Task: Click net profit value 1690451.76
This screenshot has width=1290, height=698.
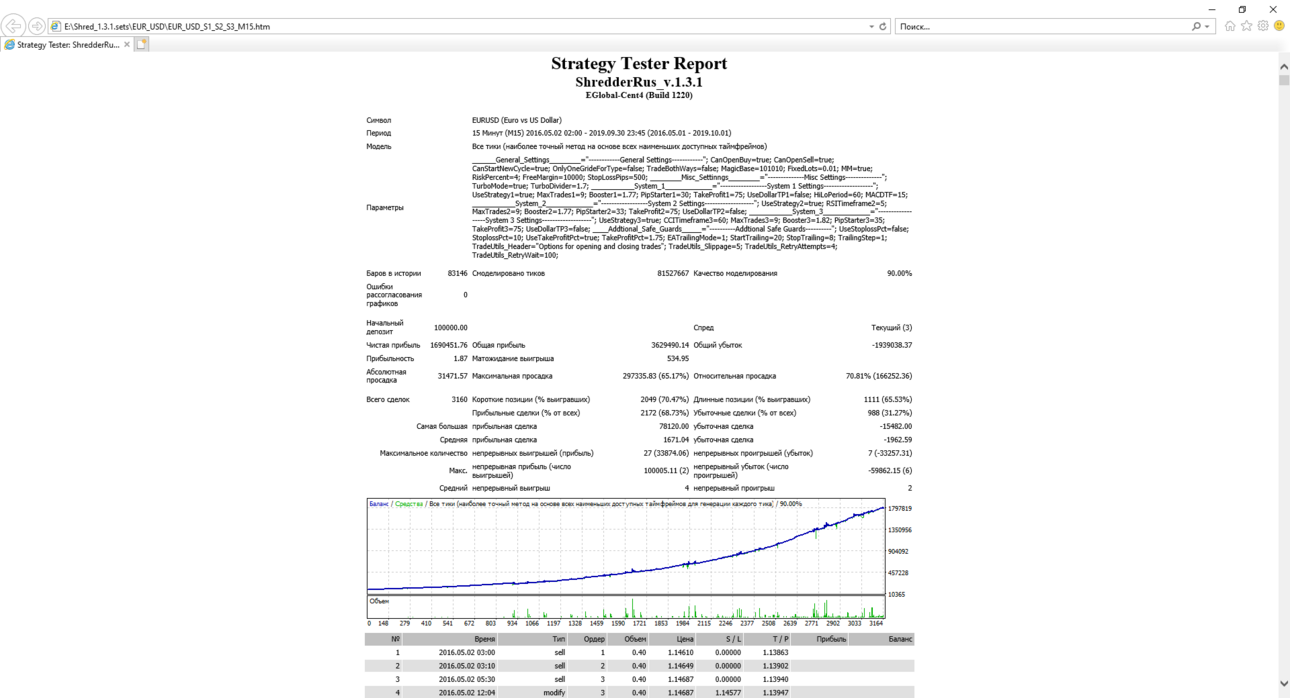Action: [x=449, y=345]
